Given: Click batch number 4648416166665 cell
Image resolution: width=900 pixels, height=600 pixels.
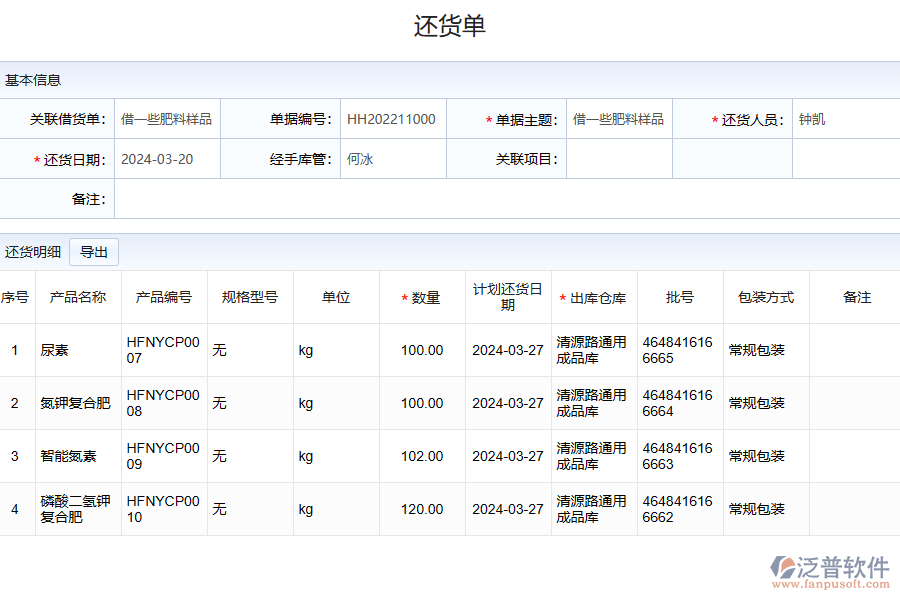Looking at the screenshot, I should (678, 350).
